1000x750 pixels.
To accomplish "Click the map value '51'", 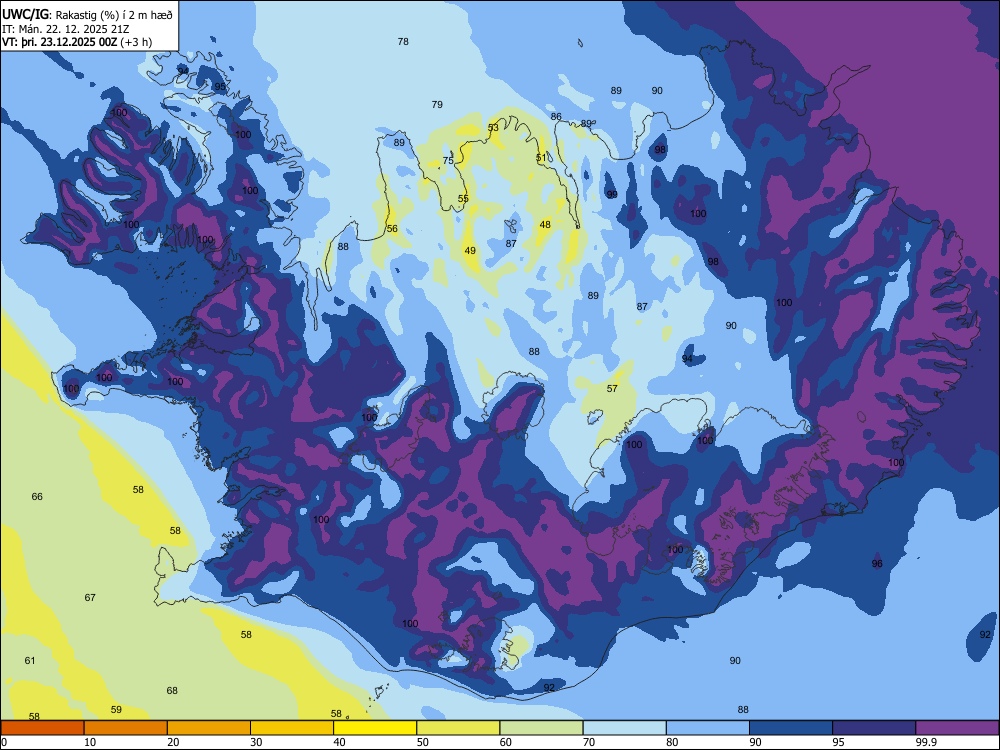I will pos(541,157).
